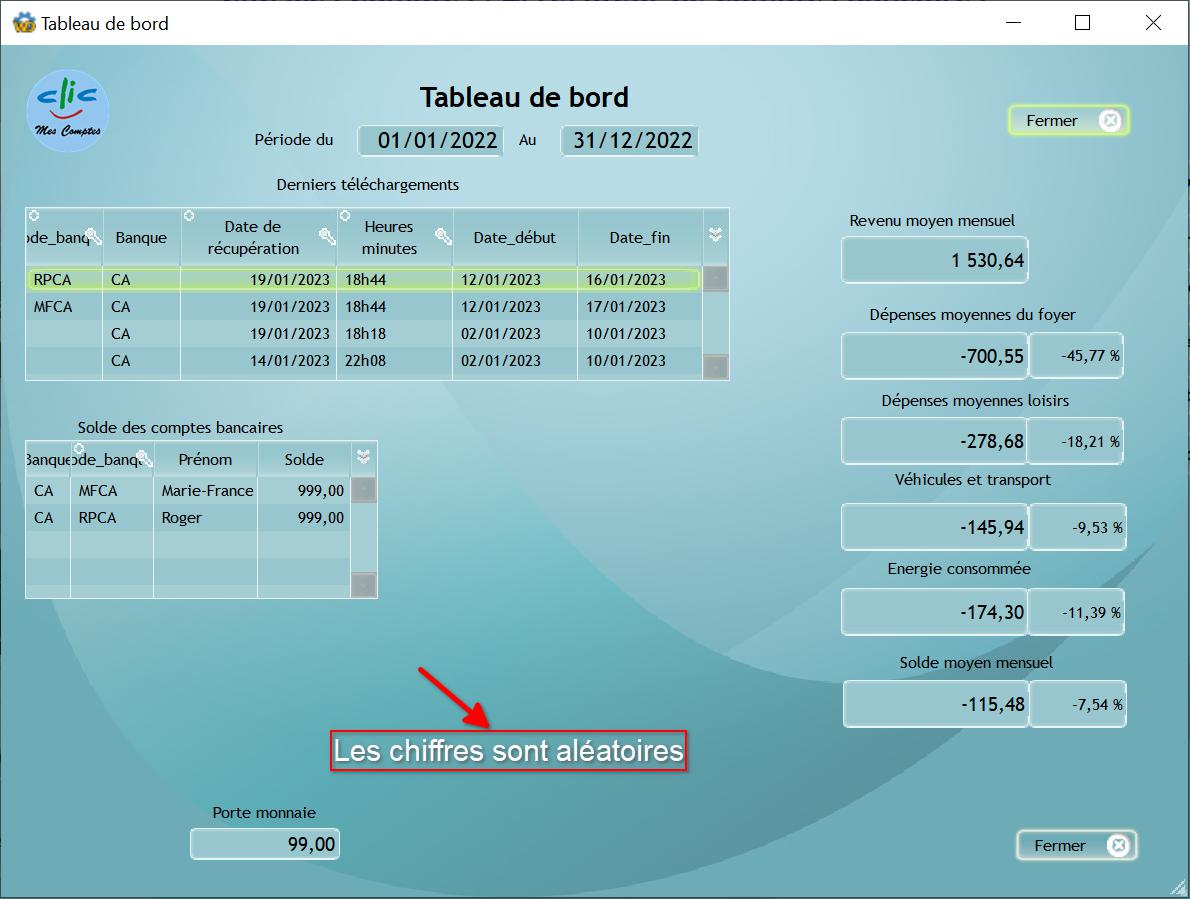Click the Dépenses moyennes loisirs value -278,68
This screenshot has width=1190, height=899.
[x=935, y=441]
